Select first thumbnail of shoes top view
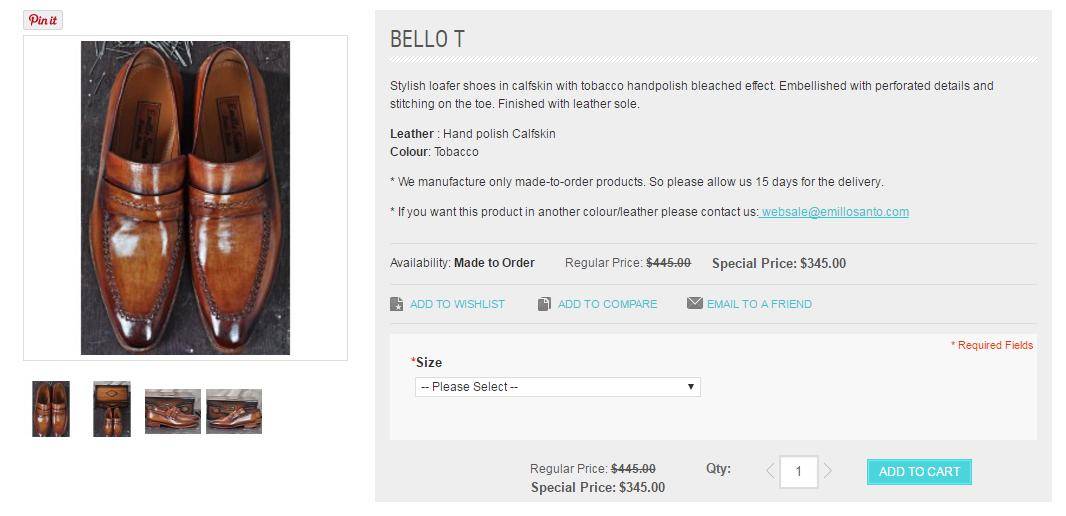This screenshot has height=516, width=1066. [51, 409]
